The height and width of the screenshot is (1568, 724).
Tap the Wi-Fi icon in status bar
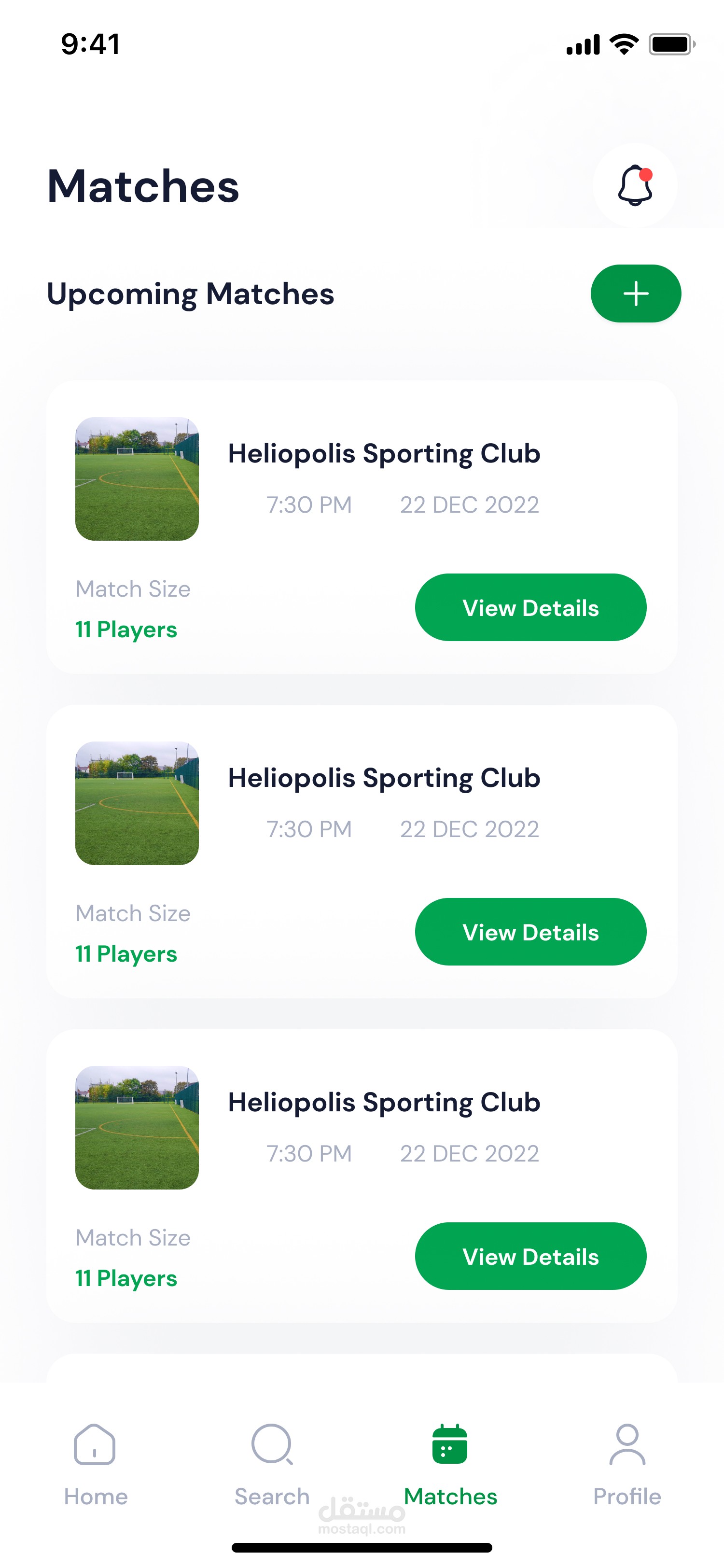tap(624, 44)
